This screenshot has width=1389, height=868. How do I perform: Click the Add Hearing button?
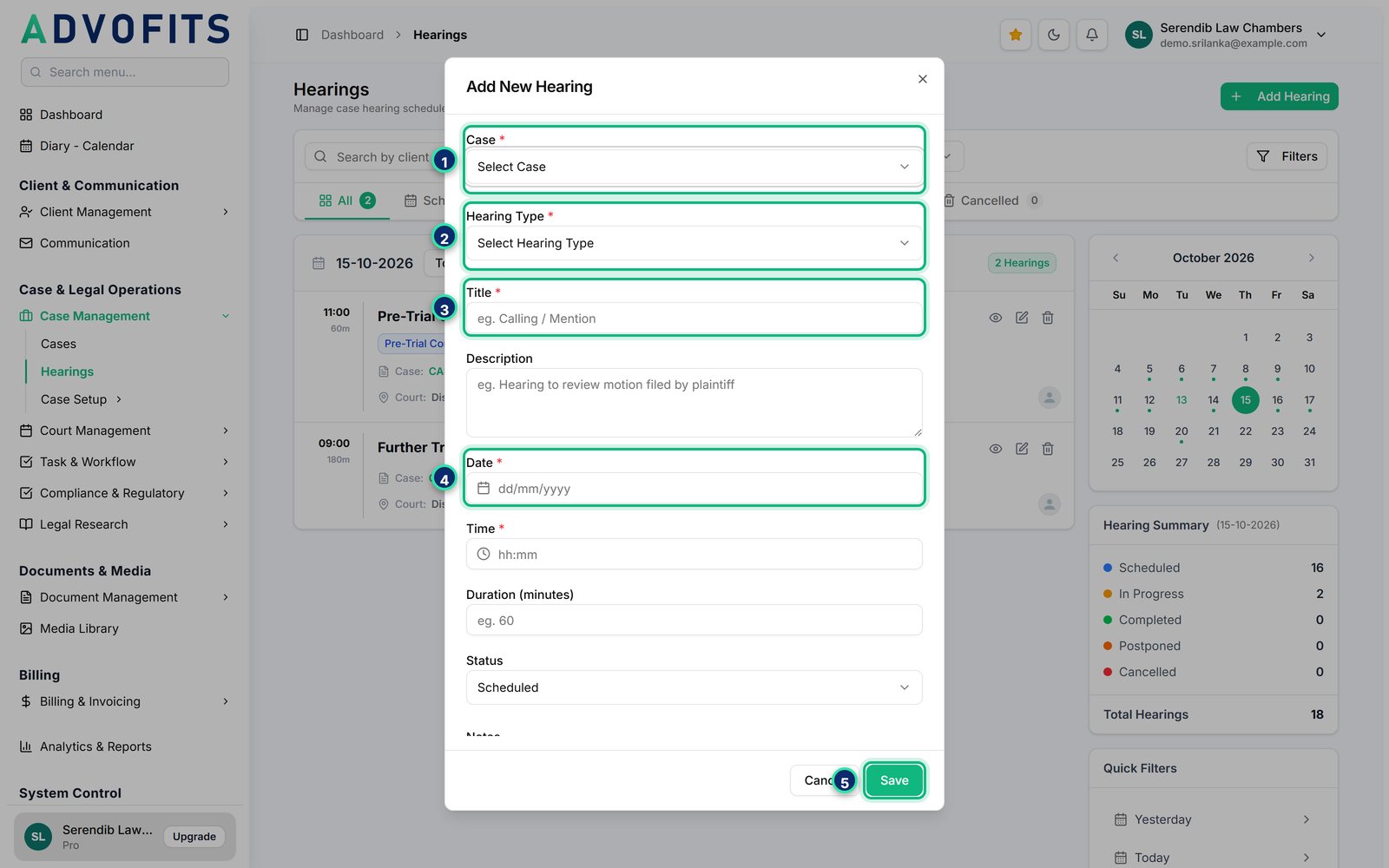(1280, 96)
